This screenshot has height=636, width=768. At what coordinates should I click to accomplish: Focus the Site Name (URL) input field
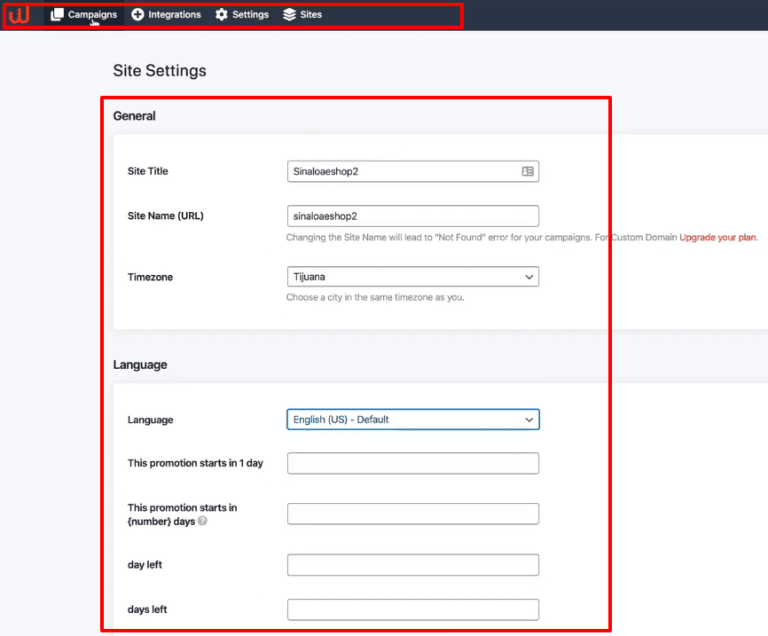[x=413, y=216]
